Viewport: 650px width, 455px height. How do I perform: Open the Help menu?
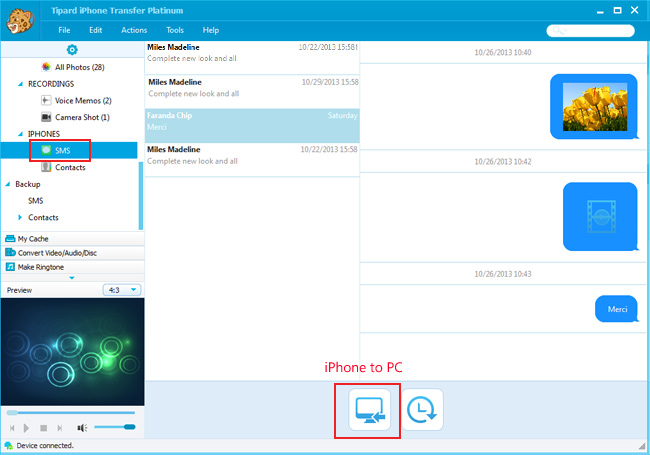(x=211, y=30)
